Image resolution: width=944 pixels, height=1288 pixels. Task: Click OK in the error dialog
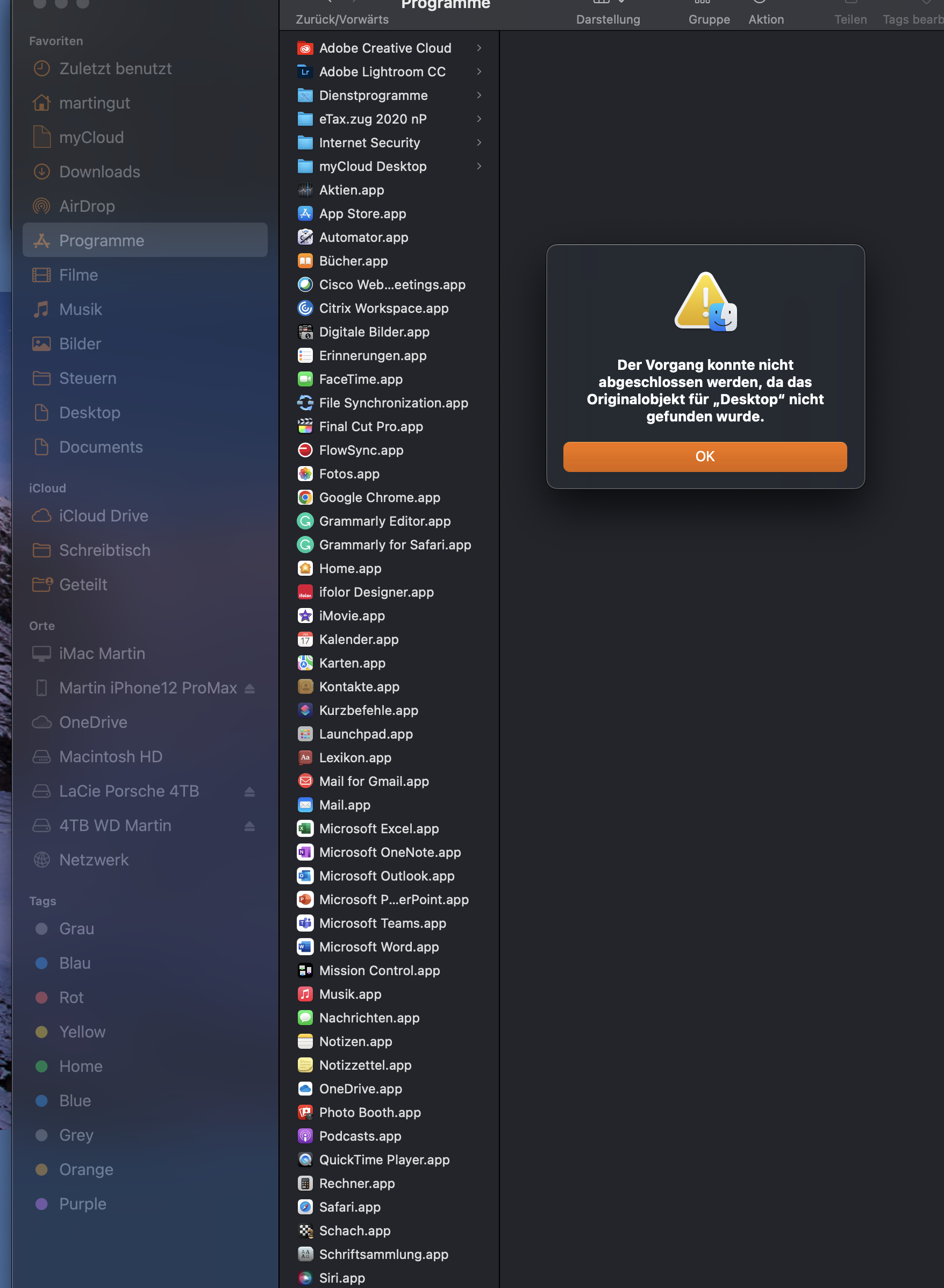click(x=705, y=456)
